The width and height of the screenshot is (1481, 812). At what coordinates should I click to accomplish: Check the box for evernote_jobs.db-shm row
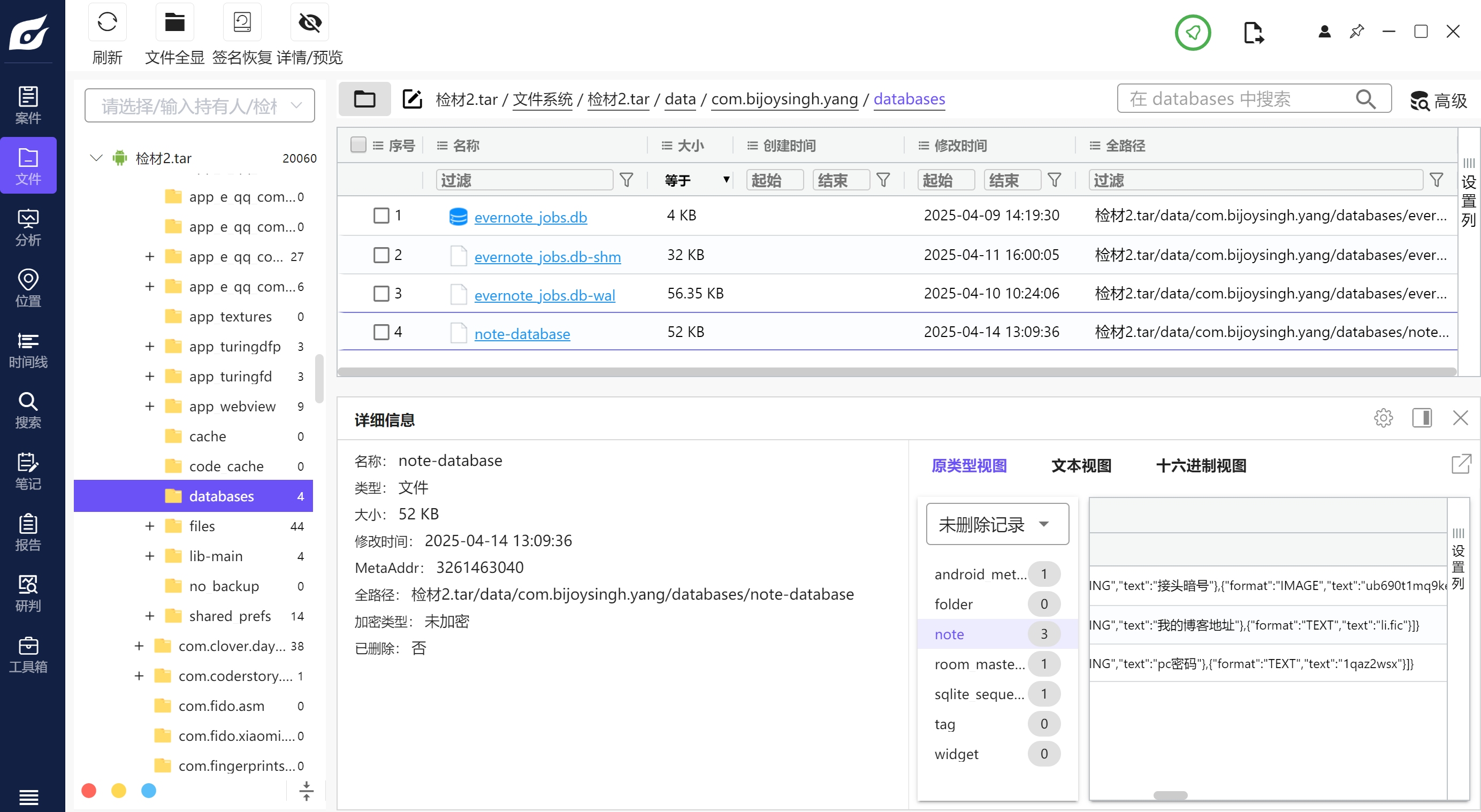381,255
